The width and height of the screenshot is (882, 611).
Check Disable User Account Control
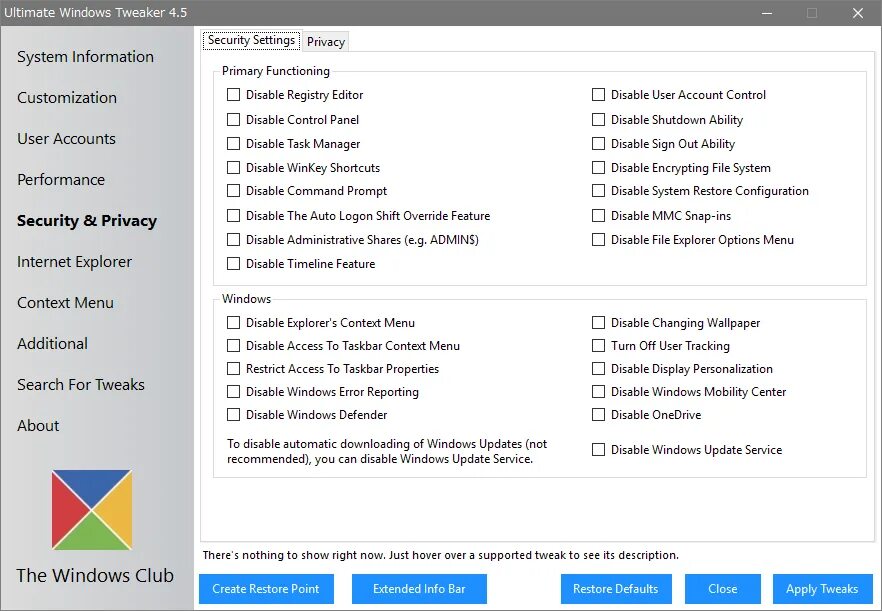pos(598,95)
